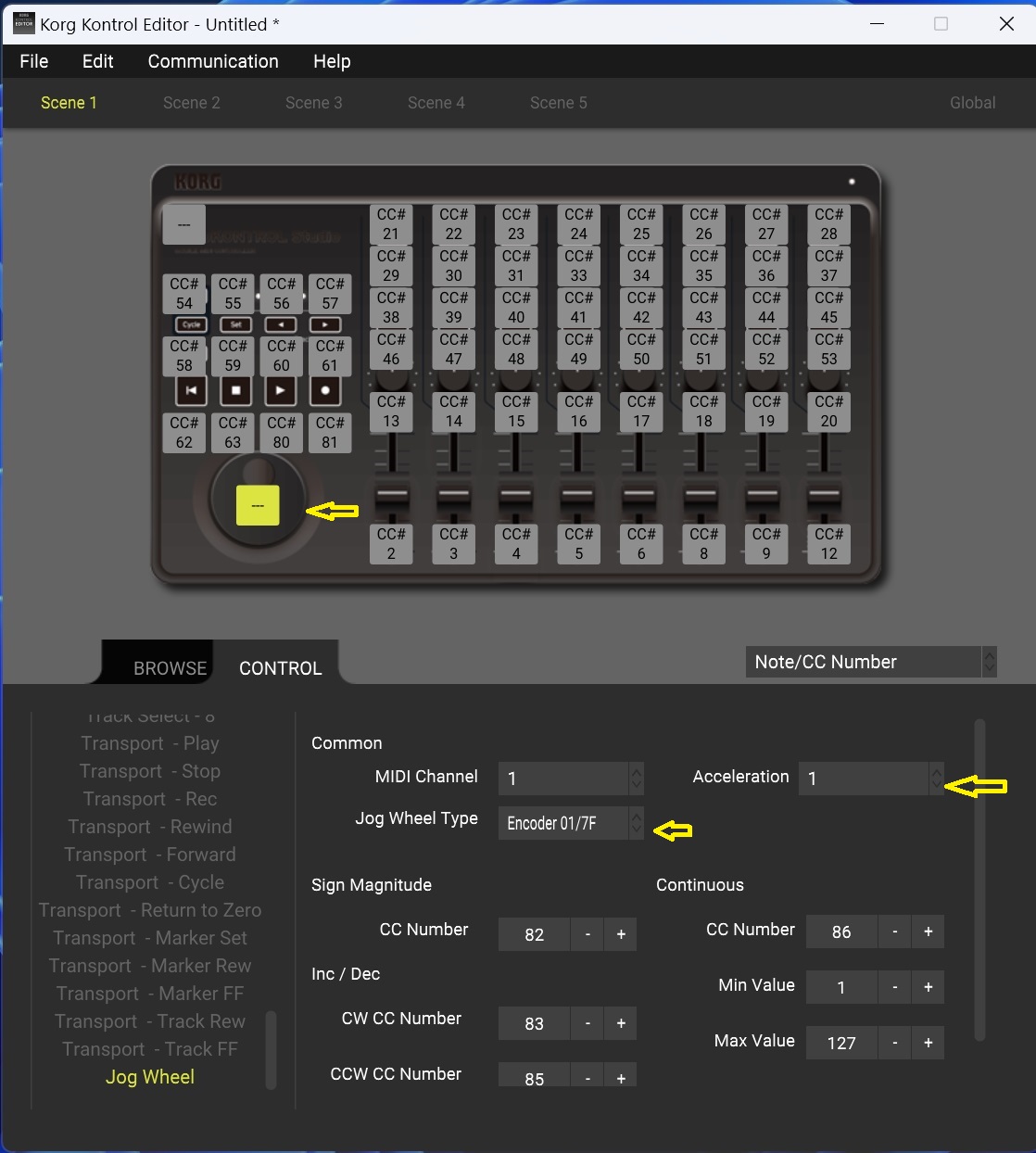Click the parameter panel scrollbar

(979, 879)
